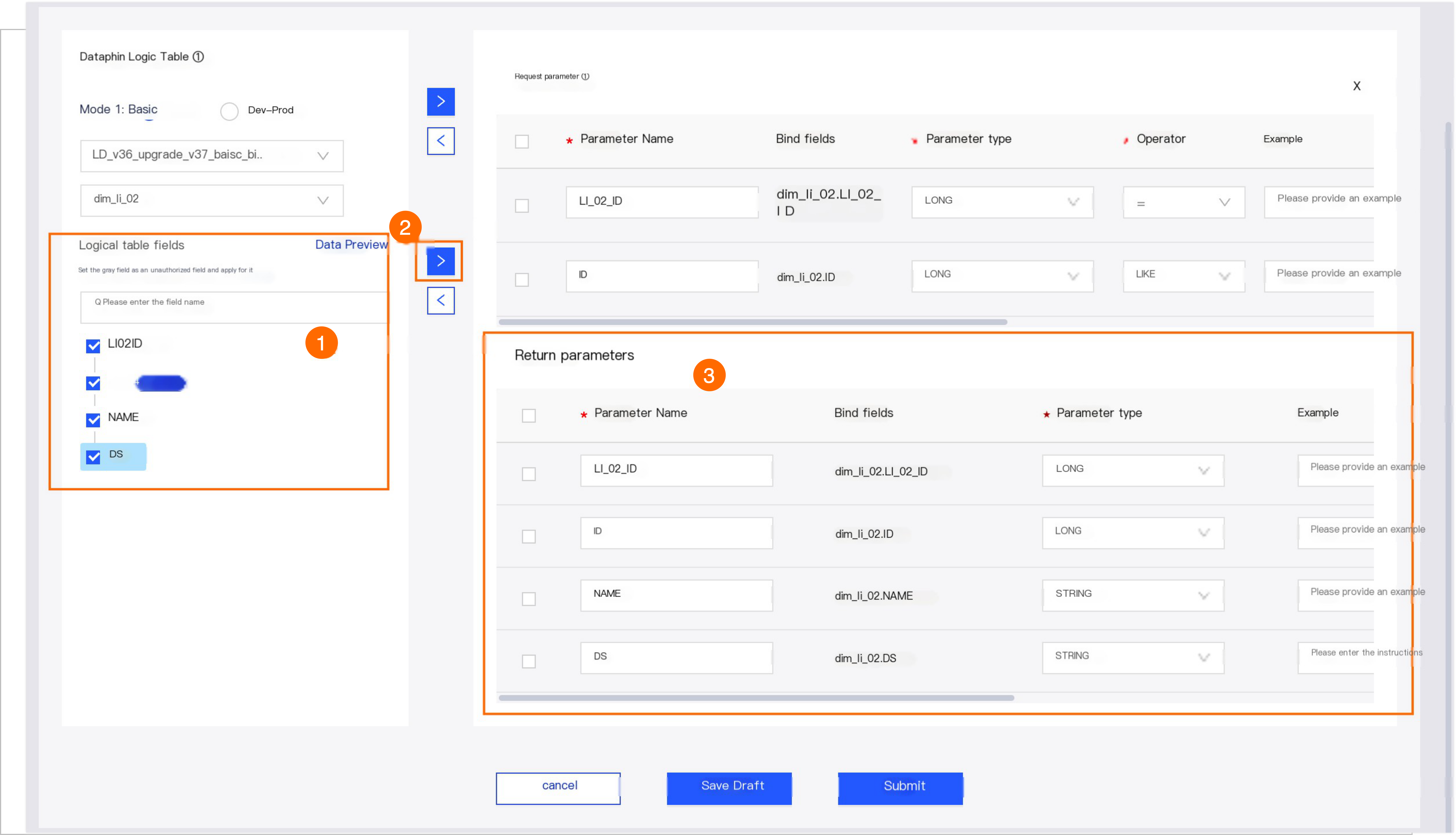1456x835 pixels.
Task: Expand the dim_li_02 table dropdown
Action: [x=212, y=200]
